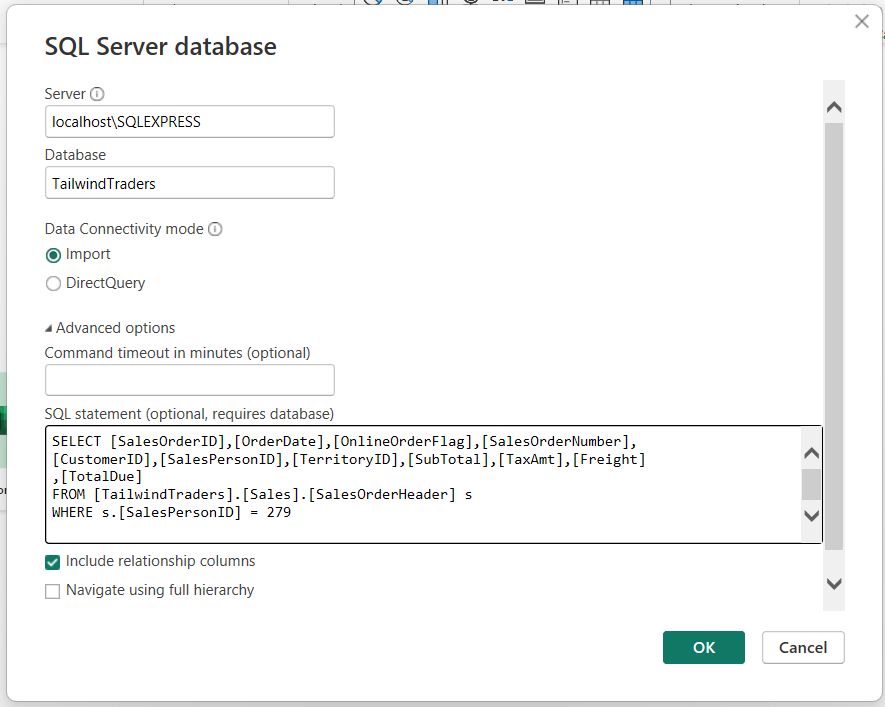Close the SQL Server database dialog
This screenshot has height=707, width=885.
pos(861,21)
